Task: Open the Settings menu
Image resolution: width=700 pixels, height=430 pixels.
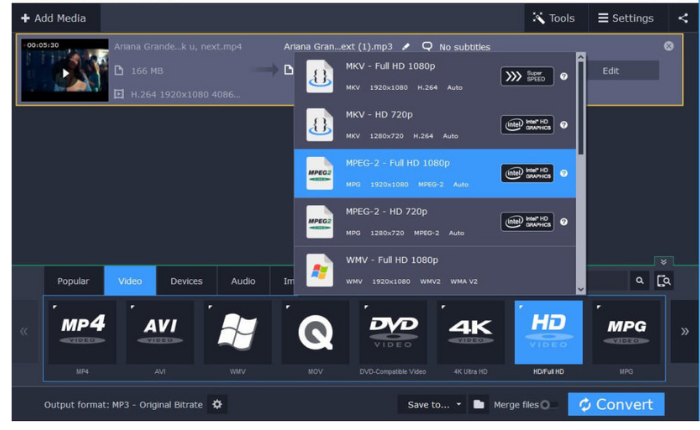Action: tap(626, 18)
